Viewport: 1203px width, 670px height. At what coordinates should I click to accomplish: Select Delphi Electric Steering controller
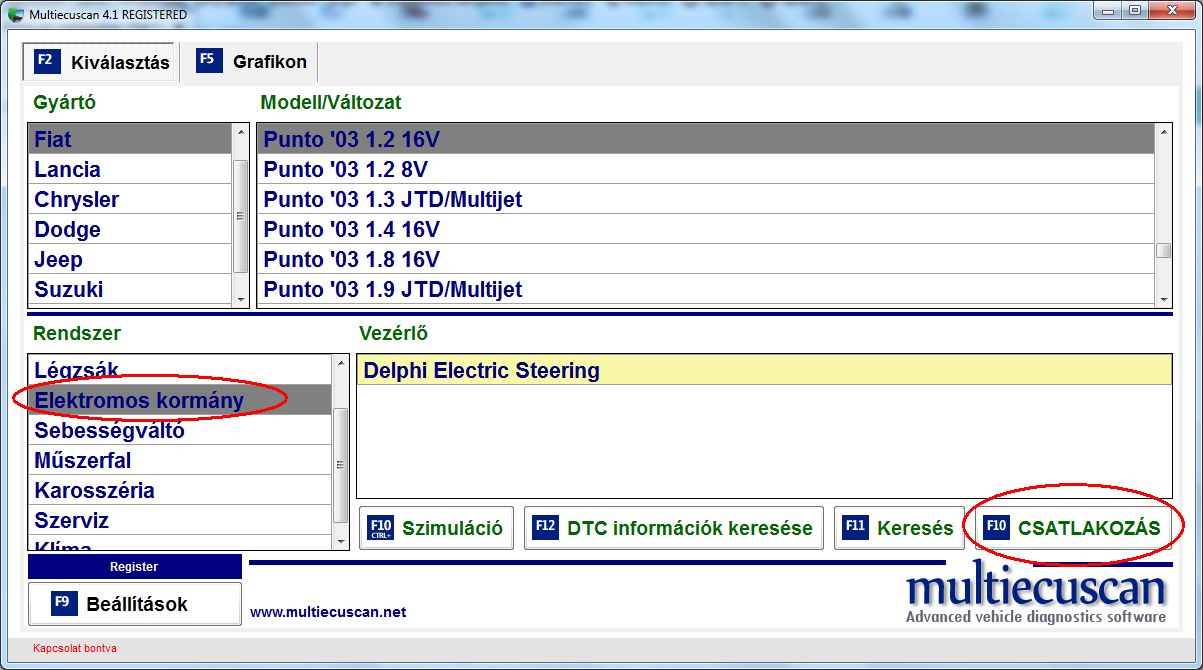(x=764, y=370)
